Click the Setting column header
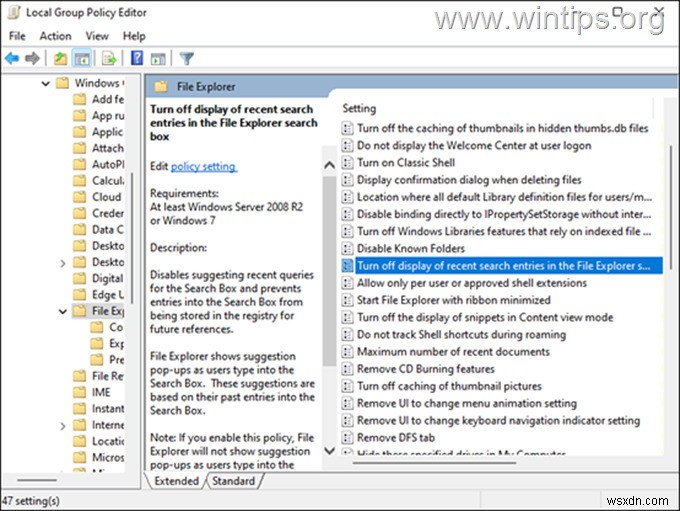 click(359, 108)
